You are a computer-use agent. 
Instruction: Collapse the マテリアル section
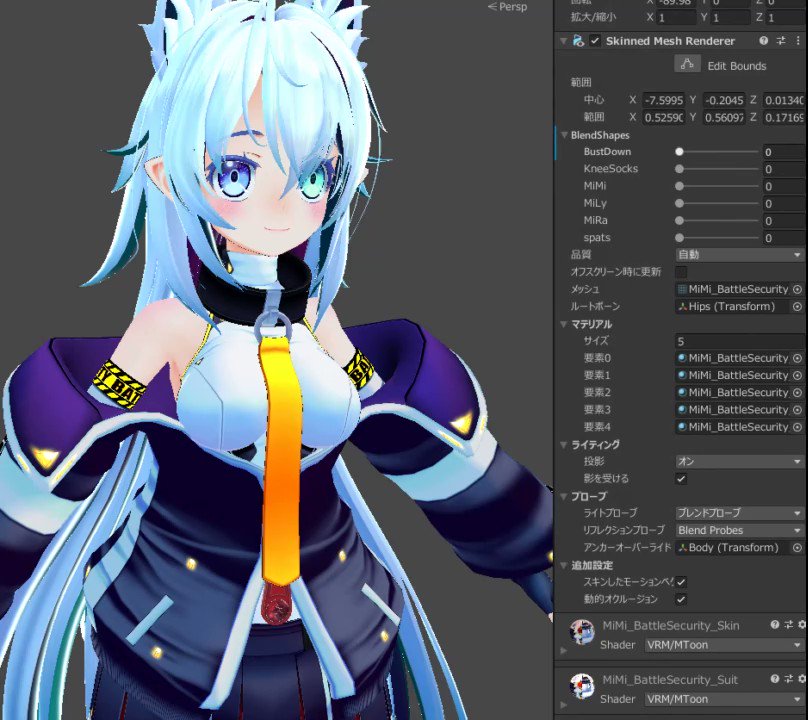pyautogui.click(x=564, y=324)
